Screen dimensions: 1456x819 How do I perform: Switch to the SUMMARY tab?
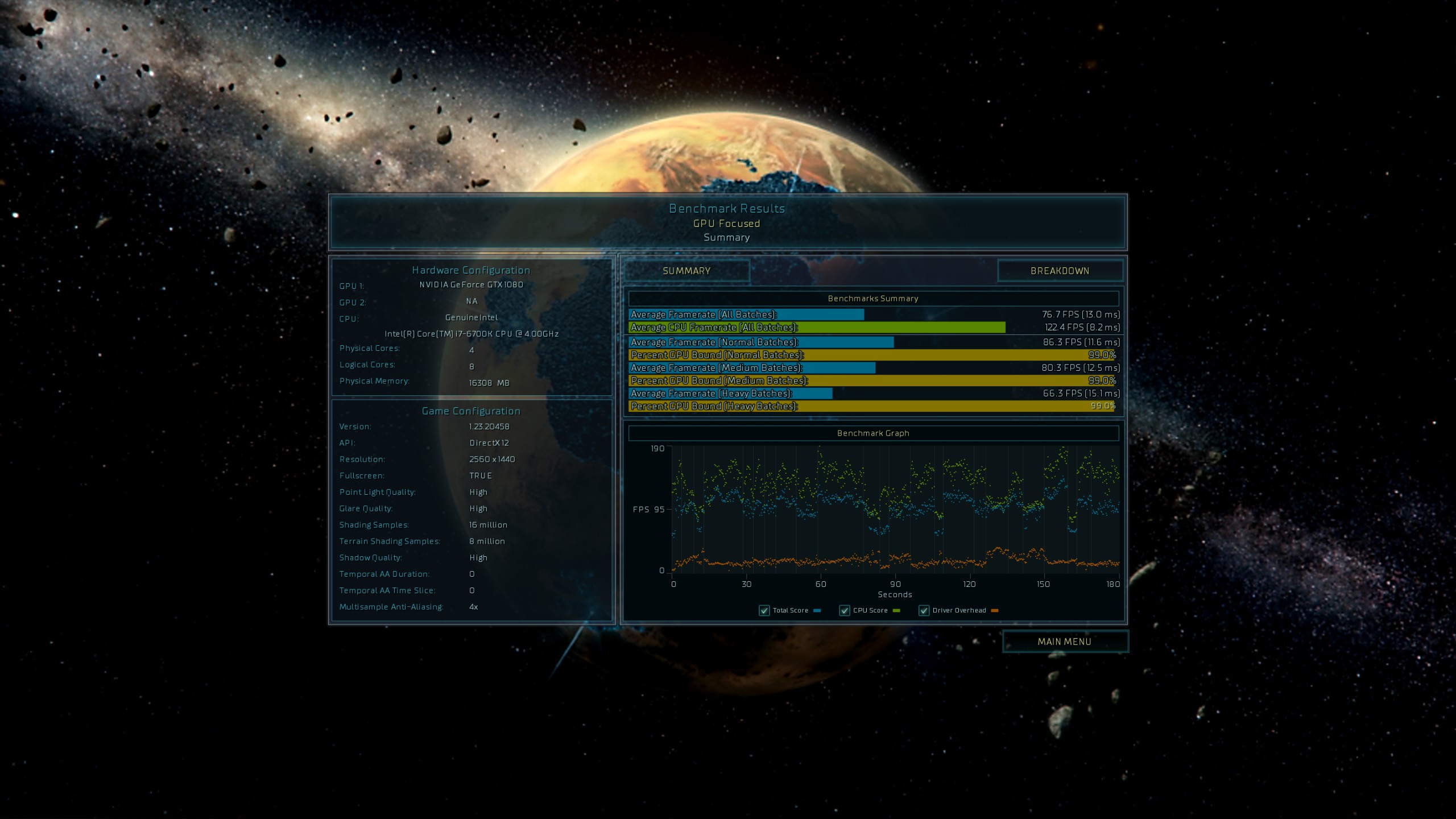[686, 271]
